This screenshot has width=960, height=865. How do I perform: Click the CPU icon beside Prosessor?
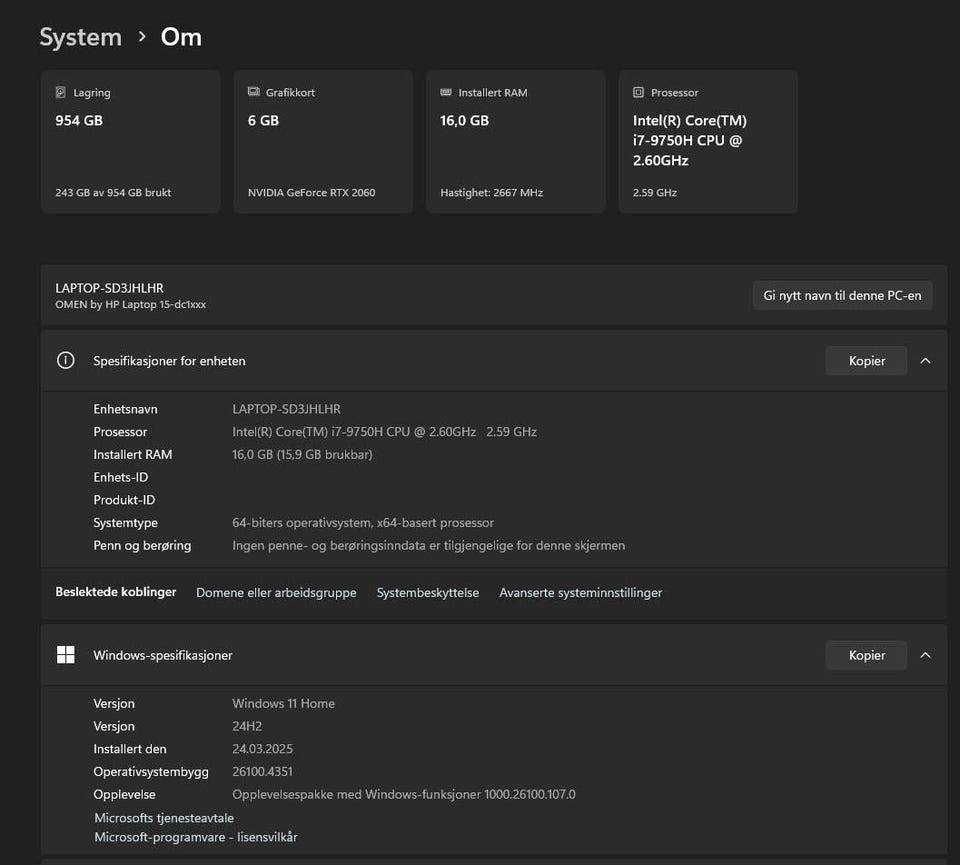[x=639, y=93]
